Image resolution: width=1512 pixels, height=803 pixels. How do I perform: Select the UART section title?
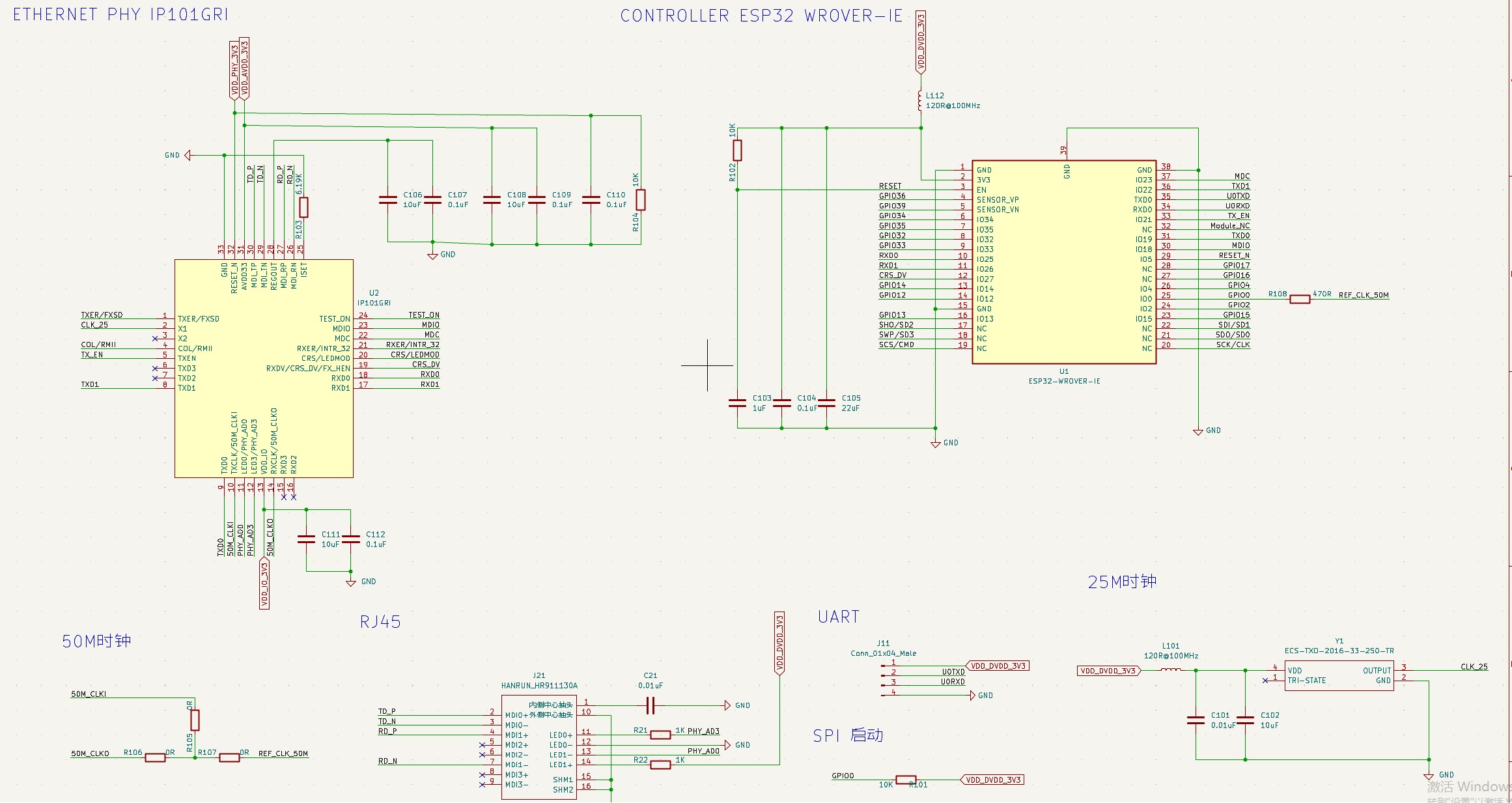(x=839, y=617)
